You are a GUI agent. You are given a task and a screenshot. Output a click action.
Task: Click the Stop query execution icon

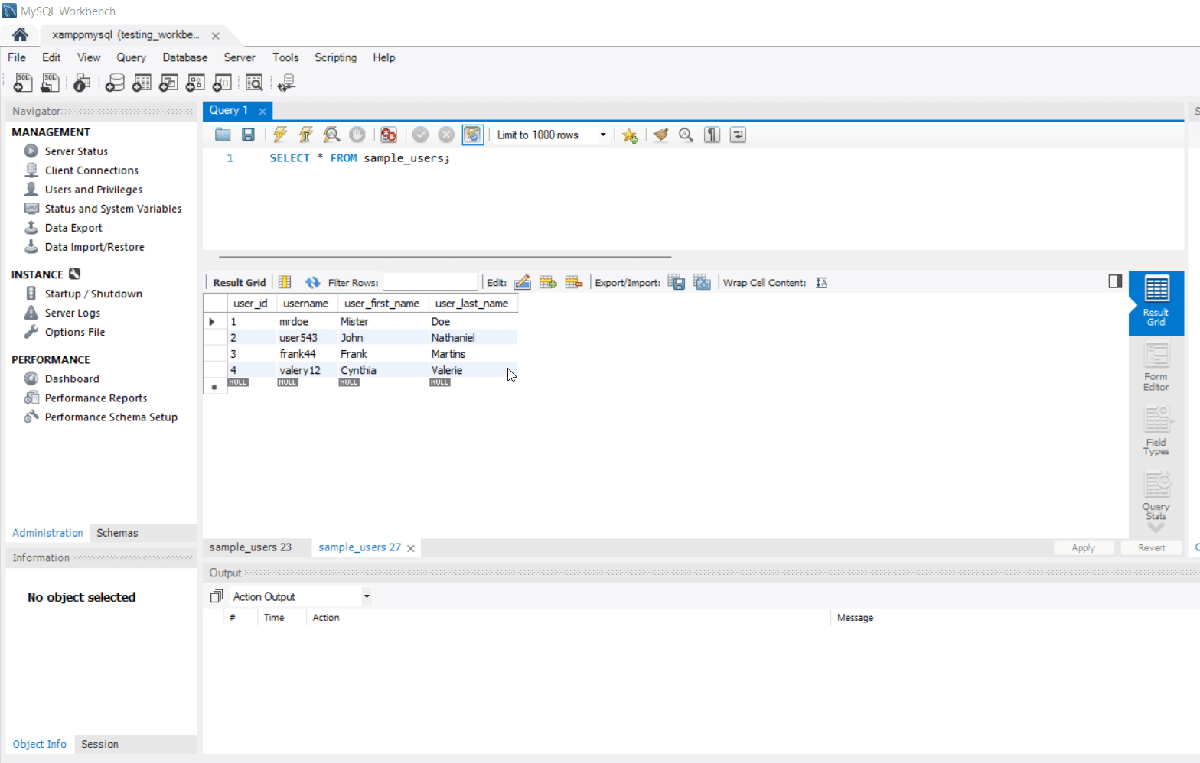[x=357, y=134]
